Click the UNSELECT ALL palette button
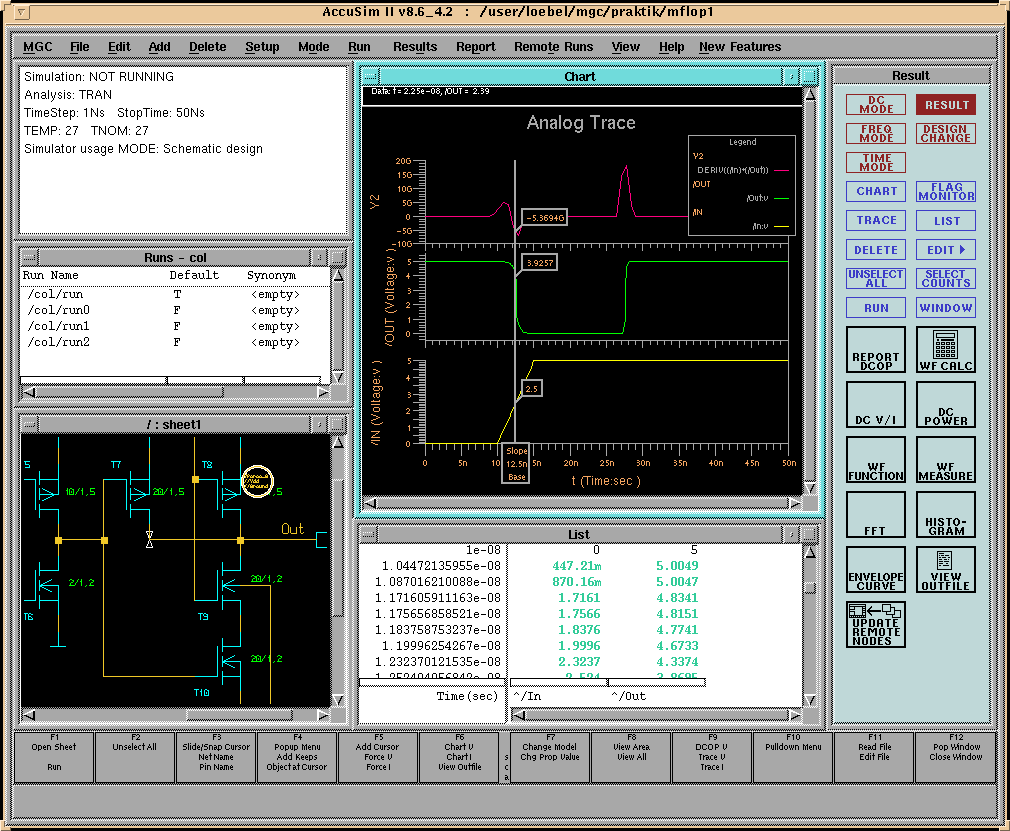This screenshot has height=831, width=1010. 875,278
